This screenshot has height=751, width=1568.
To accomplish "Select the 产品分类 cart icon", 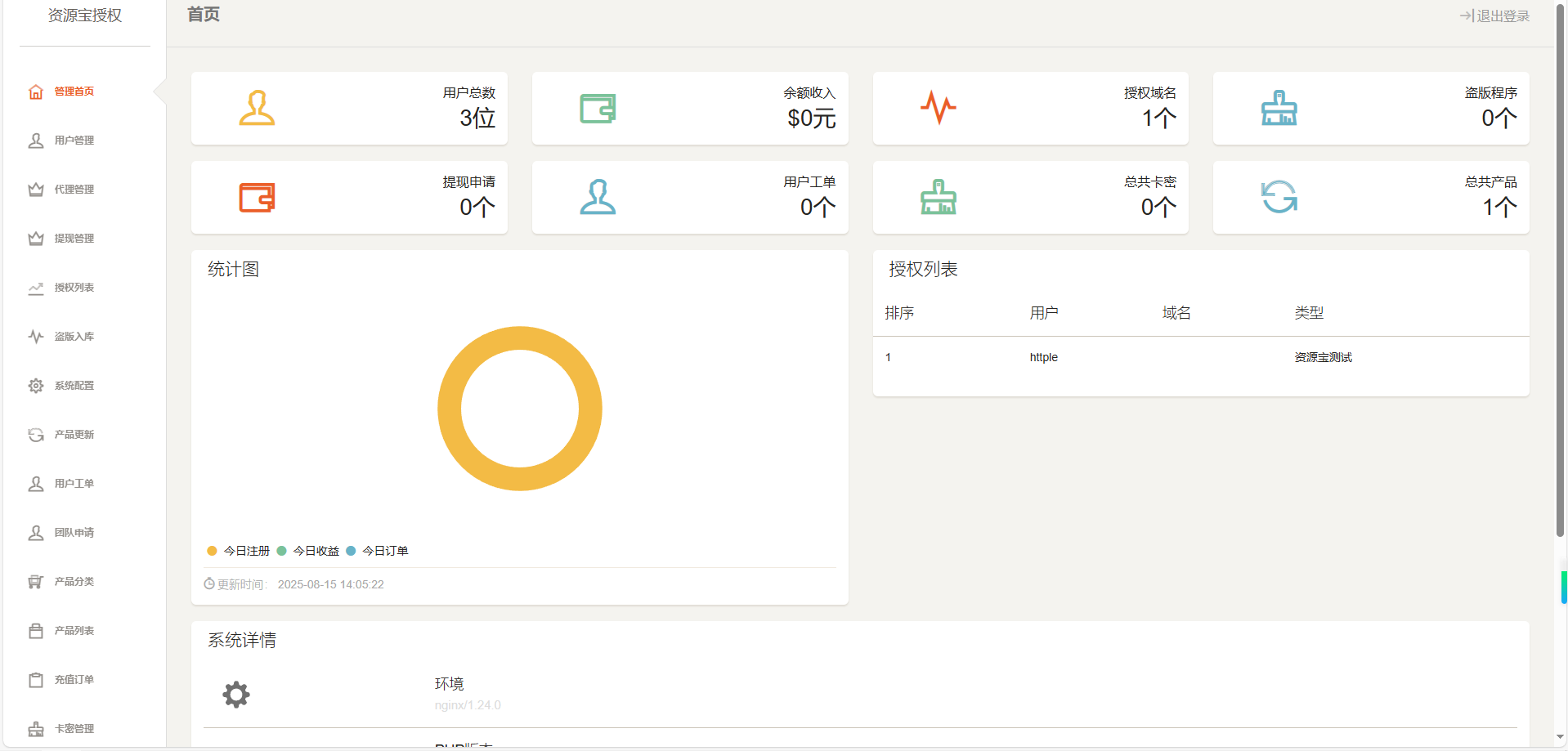I will point(36,581).
